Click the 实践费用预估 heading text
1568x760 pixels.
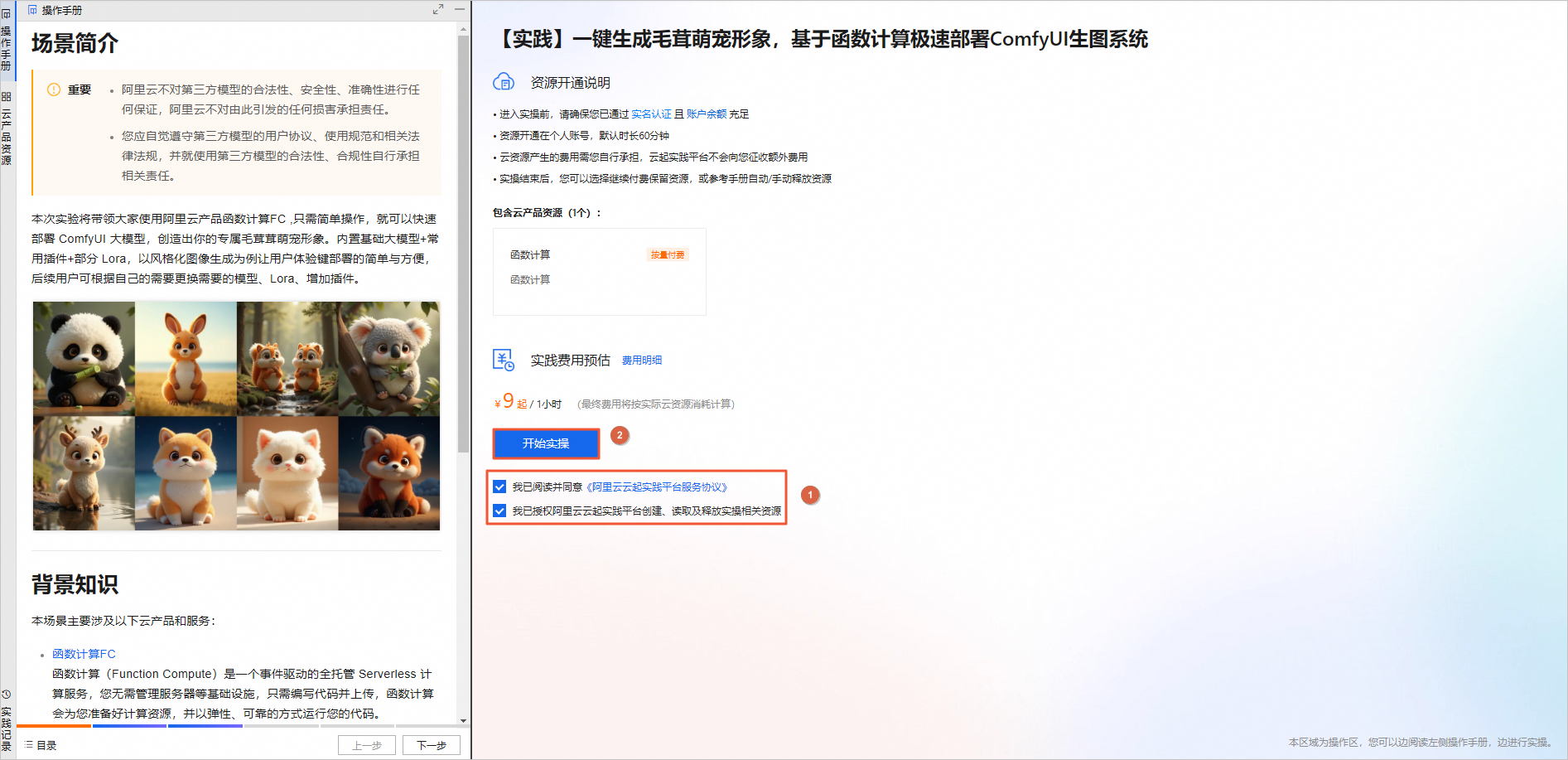pos(570,361)
